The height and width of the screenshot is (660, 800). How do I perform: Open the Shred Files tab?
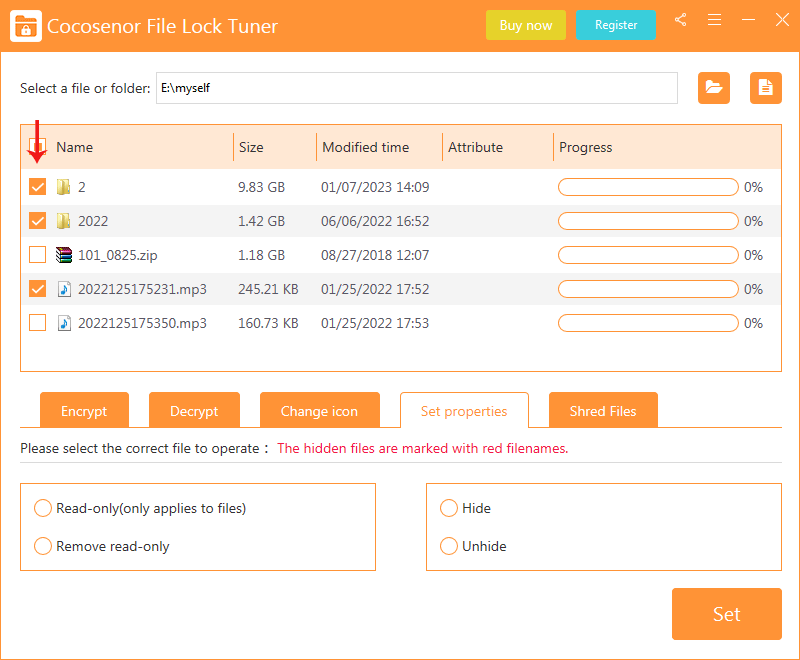pos(603,410)
